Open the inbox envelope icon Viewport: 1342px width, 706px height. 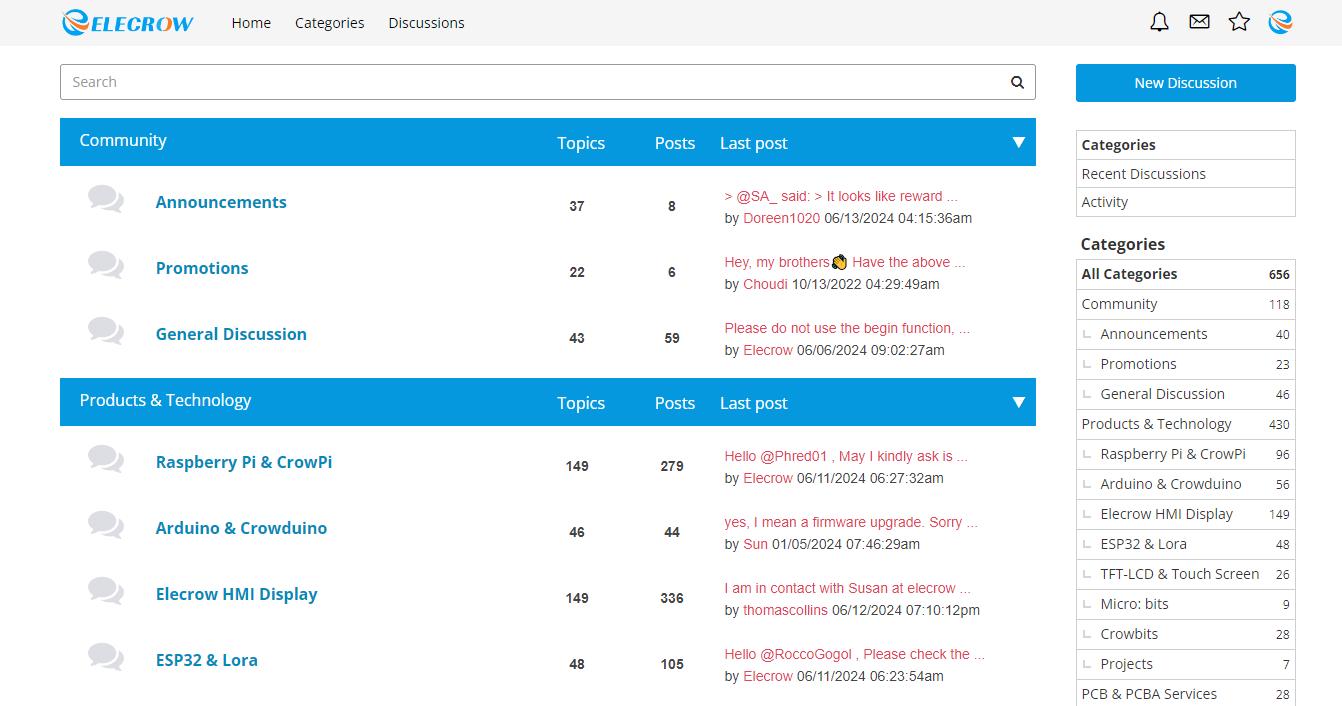(1199, 22)
